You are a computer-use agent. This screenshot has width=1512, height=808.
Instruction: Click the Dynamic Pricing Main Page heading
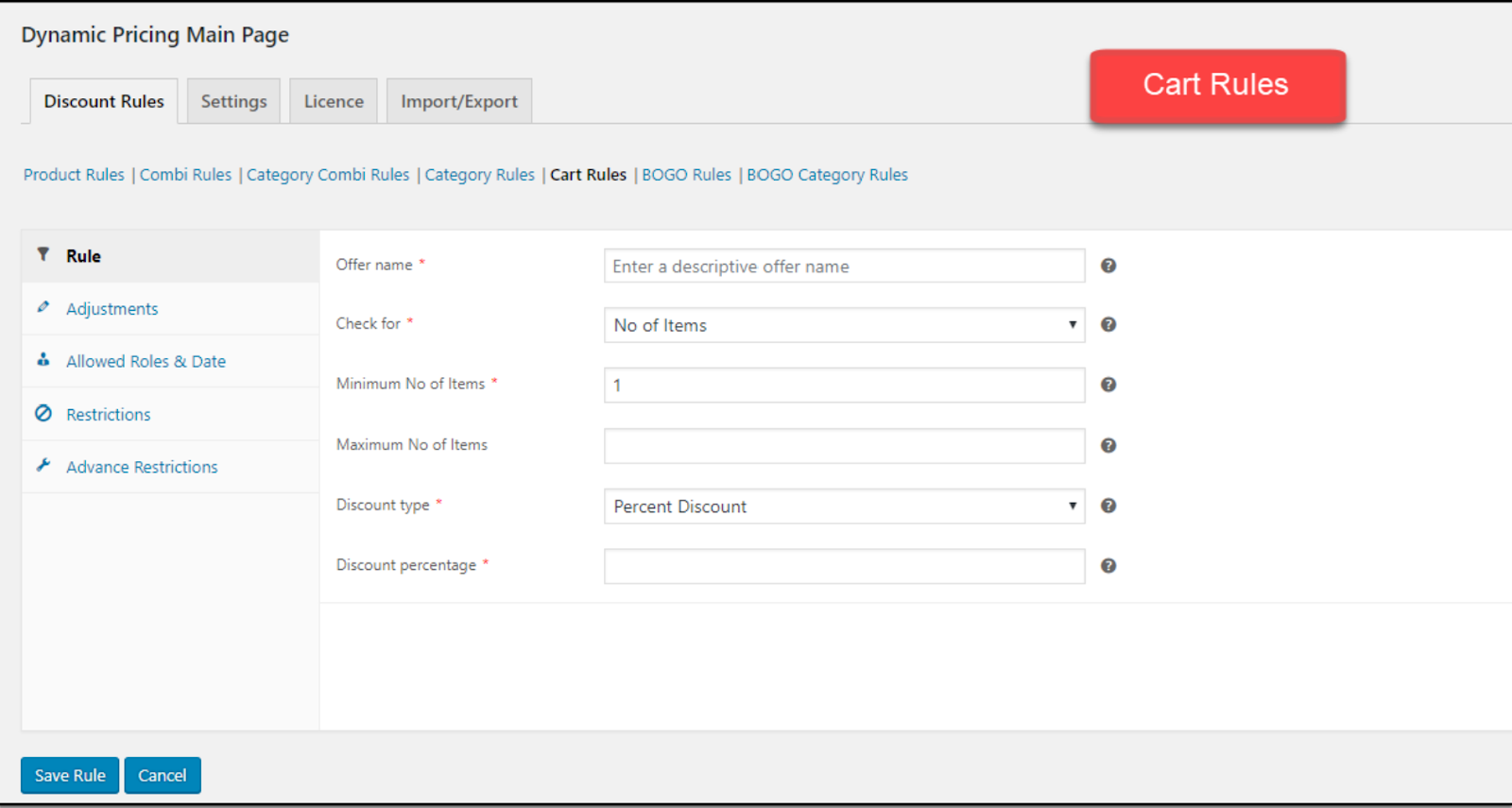pos(155,35)
